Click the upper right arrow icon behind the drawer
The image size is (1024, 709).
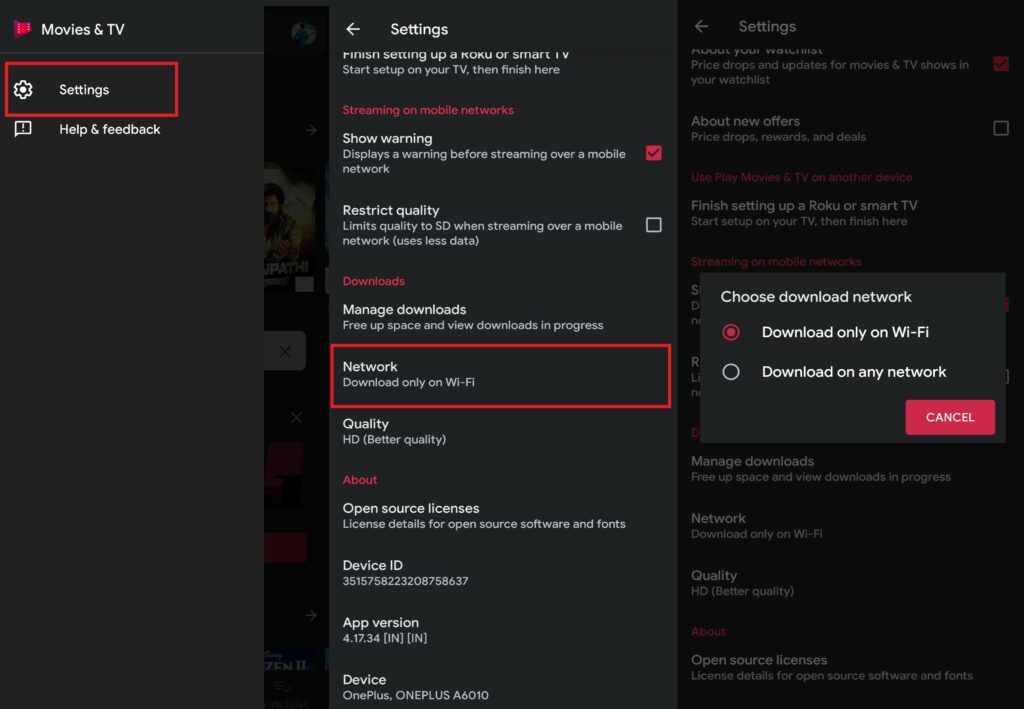point(311,130)
